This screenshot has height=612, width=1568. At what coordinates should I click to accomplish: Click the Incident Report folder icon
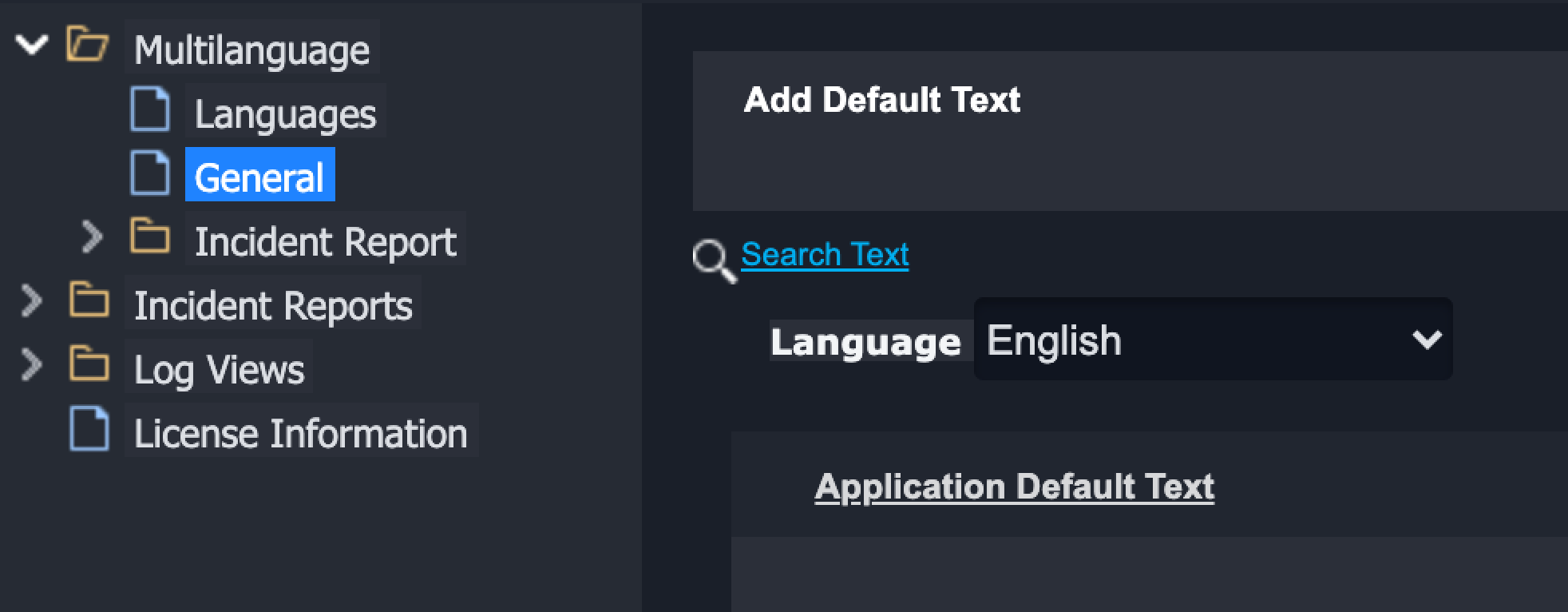point(150,237)
